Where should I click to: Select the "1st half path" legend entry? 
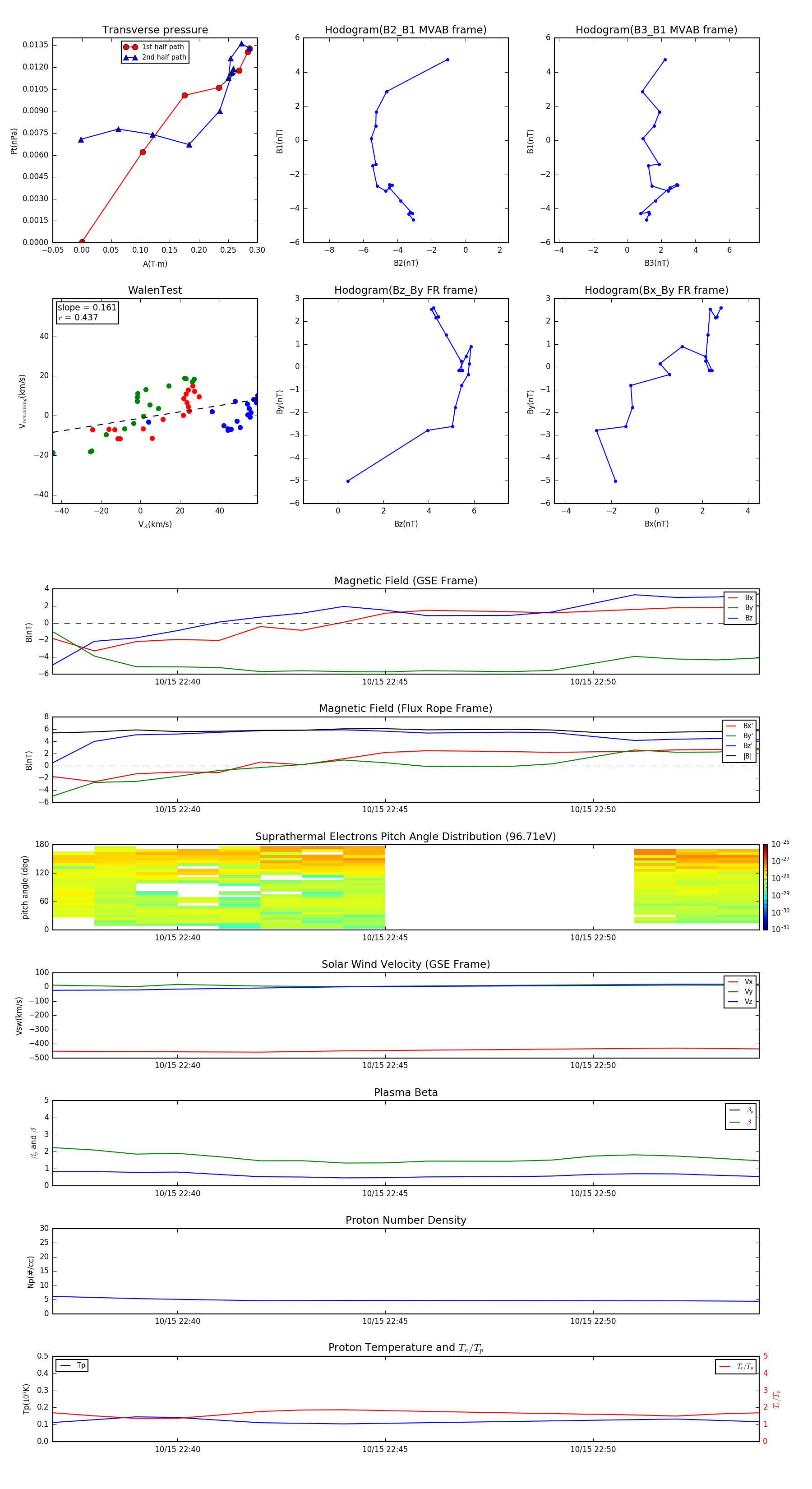(154, 47)
